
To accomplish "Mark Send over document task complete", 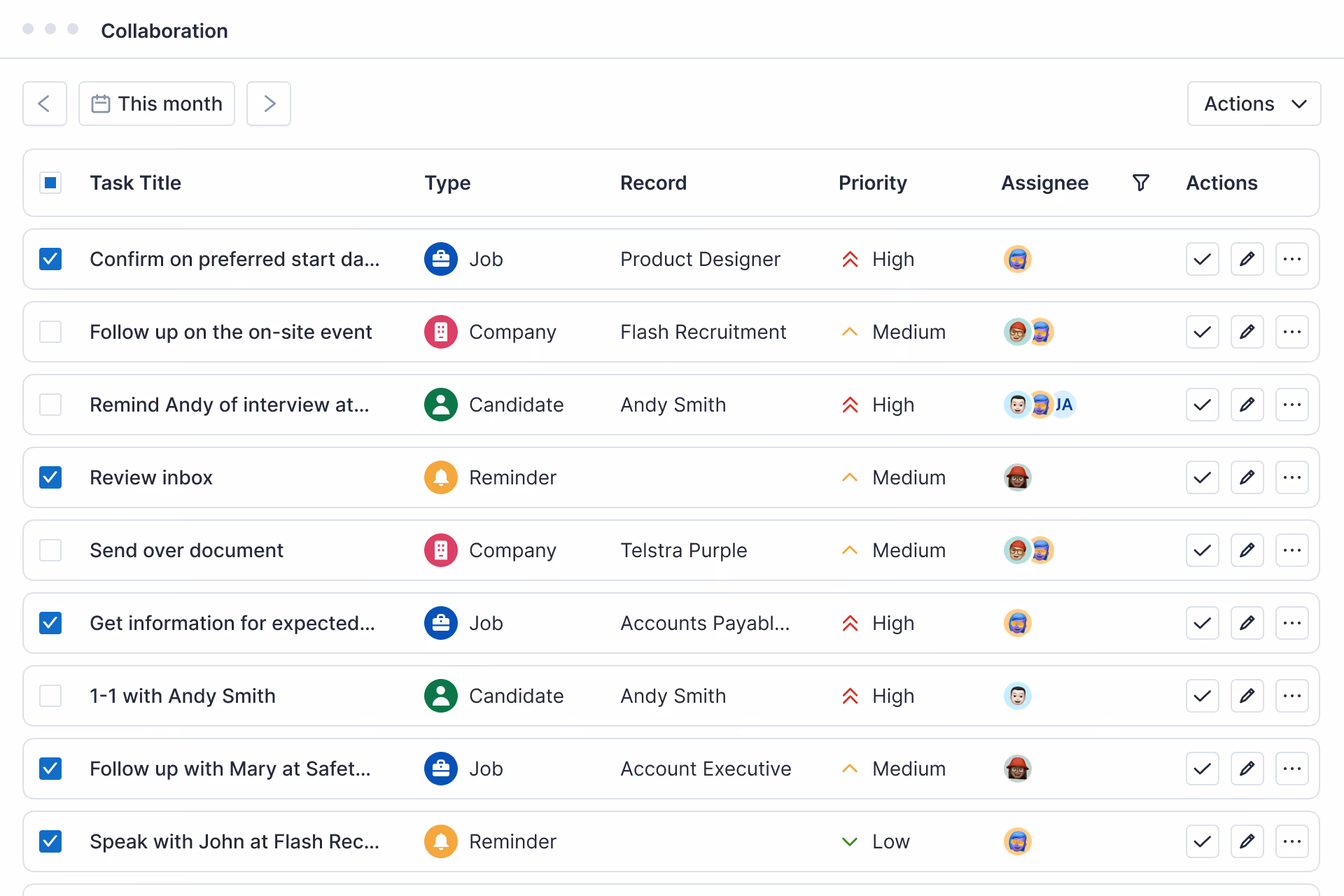I will [x=1203, y=550].
